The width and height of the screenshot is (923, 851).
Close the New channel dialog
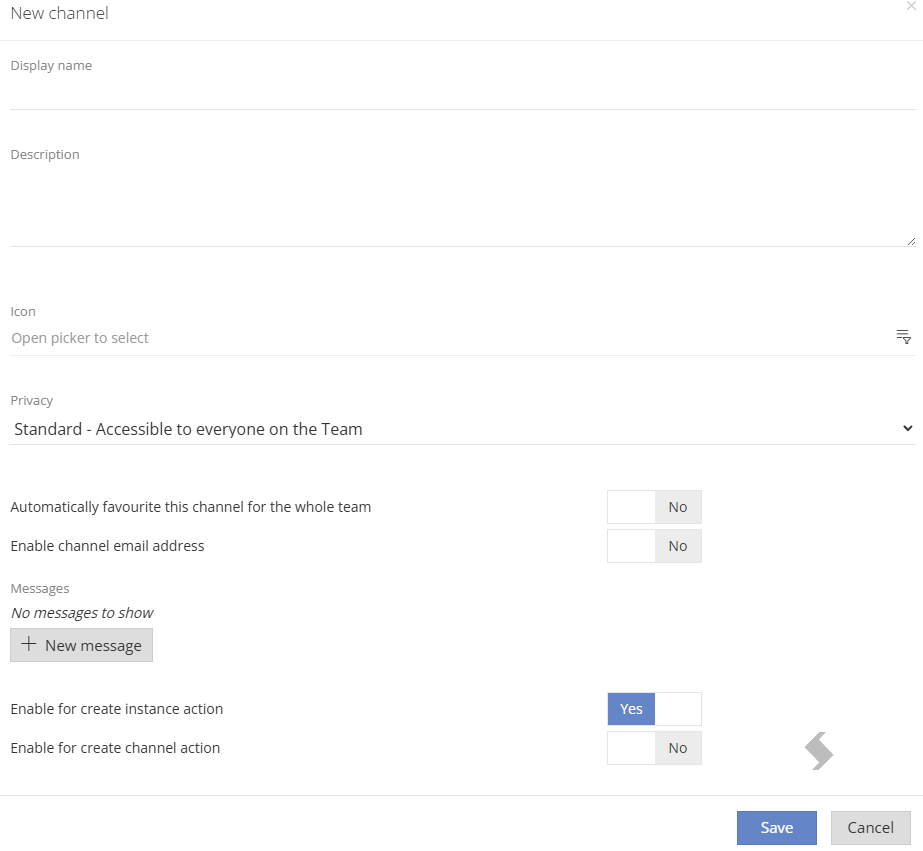tap(911, 6)
